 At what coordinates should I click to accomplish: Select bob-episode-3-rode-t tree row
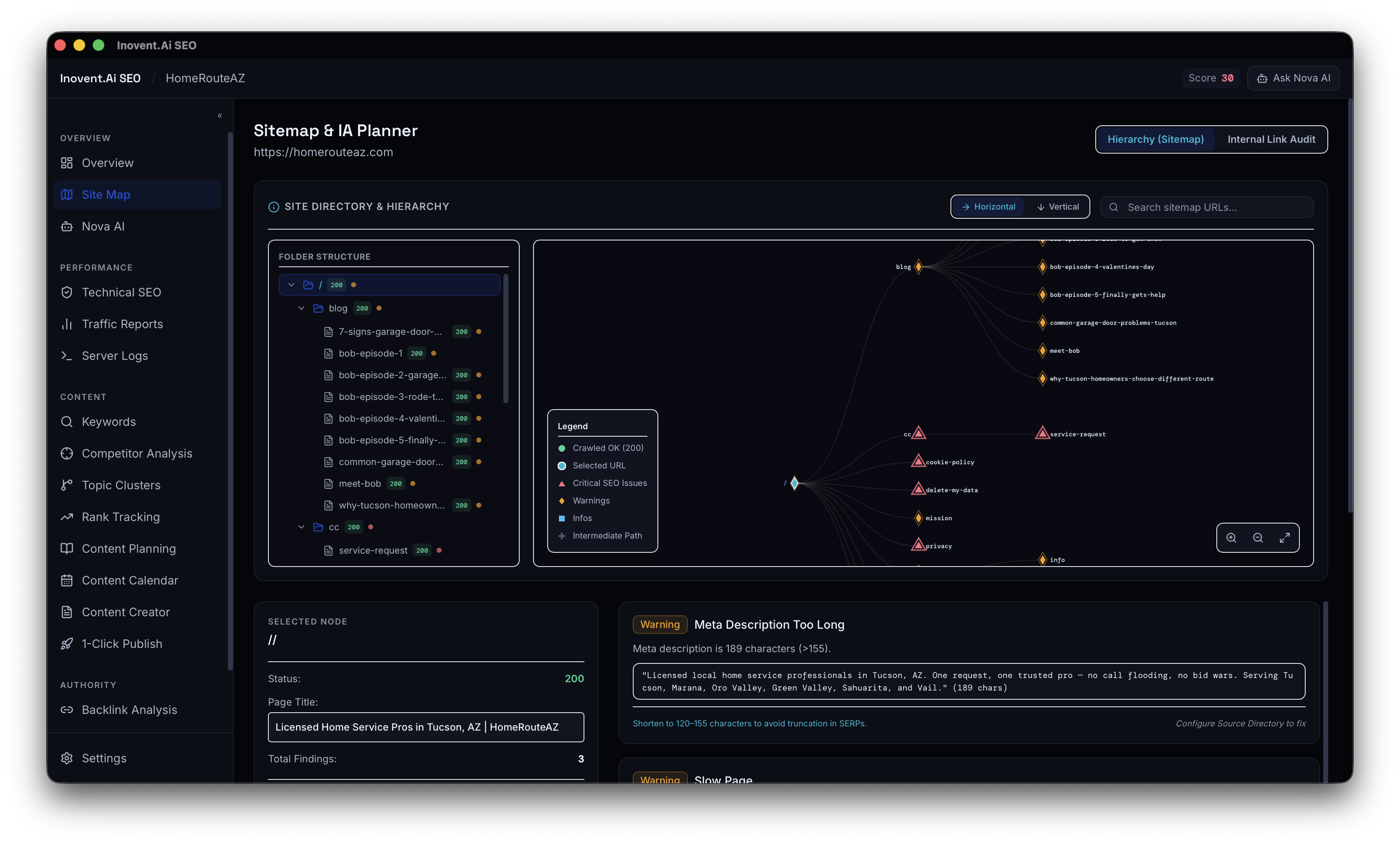[389, 397]
